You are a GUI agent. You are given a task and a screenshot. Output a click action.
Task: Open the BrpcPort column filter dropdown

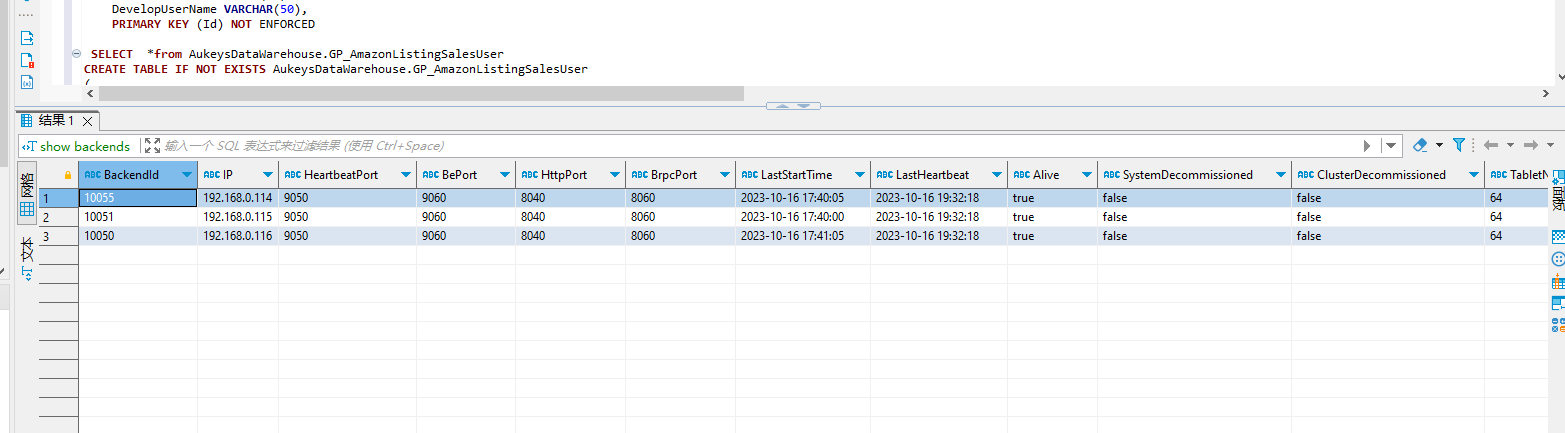coord(724,174)
